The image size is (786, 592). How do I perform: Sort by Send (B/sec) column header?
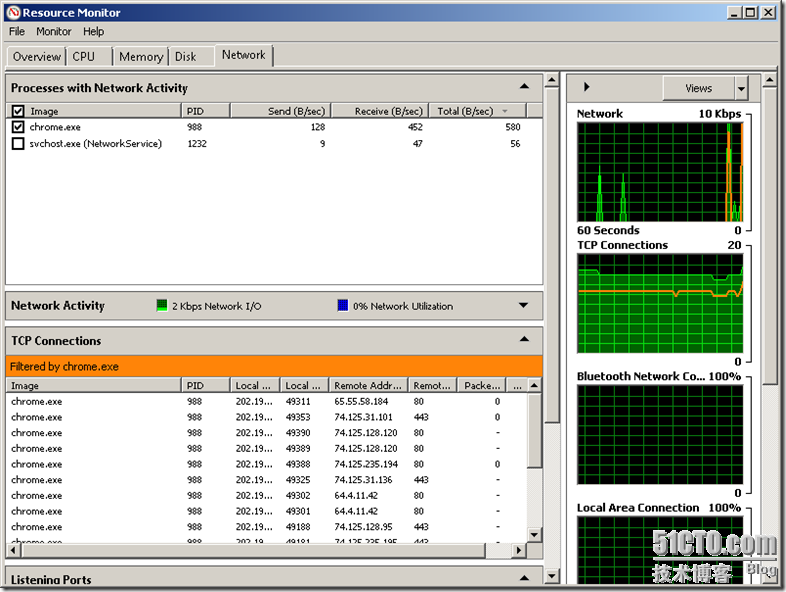[280, 111]
